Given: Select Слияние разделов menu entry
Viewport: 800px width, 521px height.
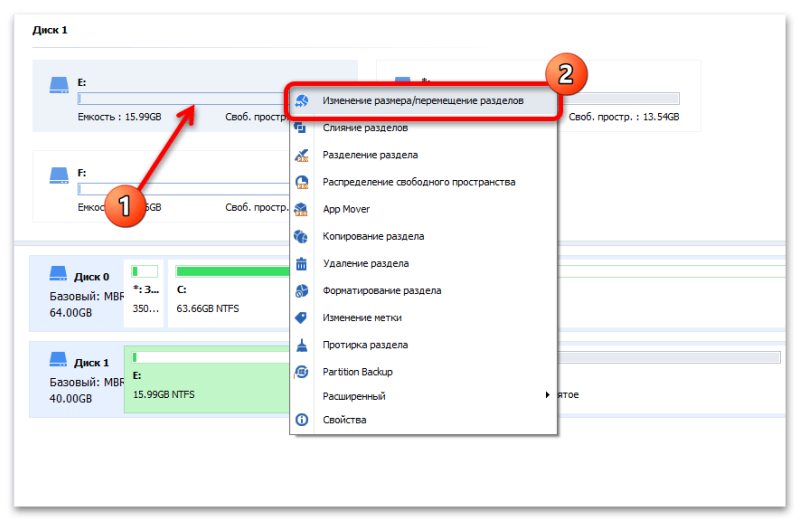Looking at the screenshot, I should [423, 128].
